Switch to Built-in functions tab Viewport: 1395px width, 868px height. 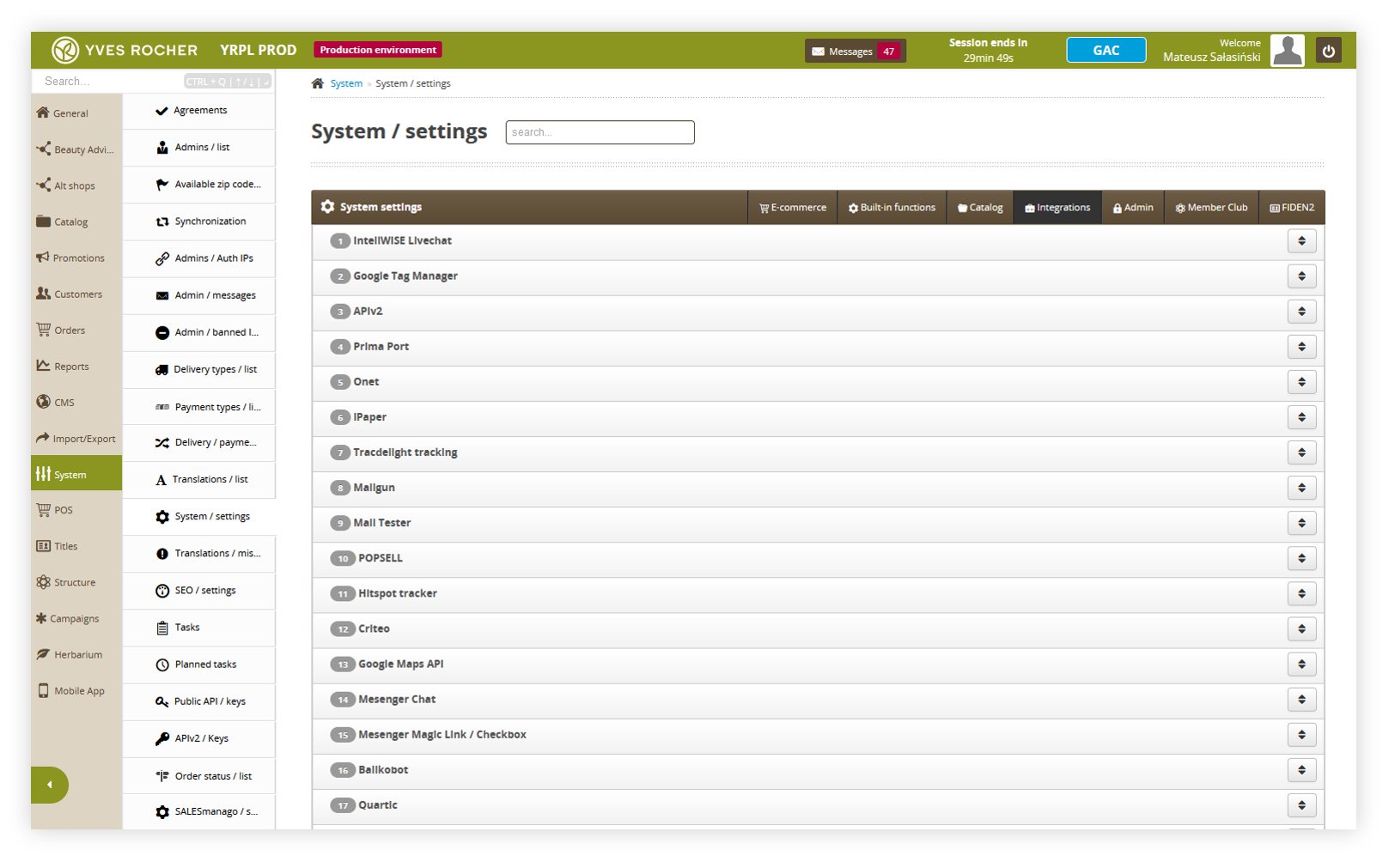pos(892,208)
